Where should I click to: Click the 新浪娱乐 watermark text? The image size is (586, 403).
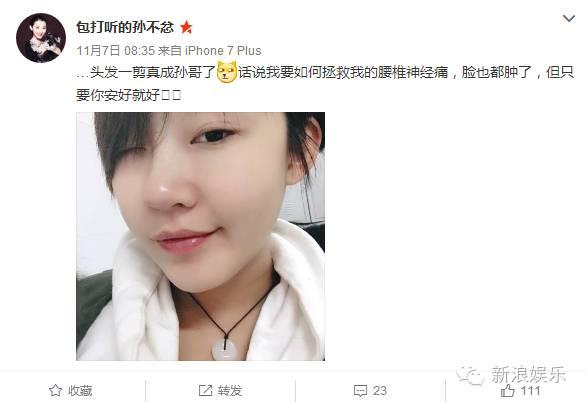(528, 375)
